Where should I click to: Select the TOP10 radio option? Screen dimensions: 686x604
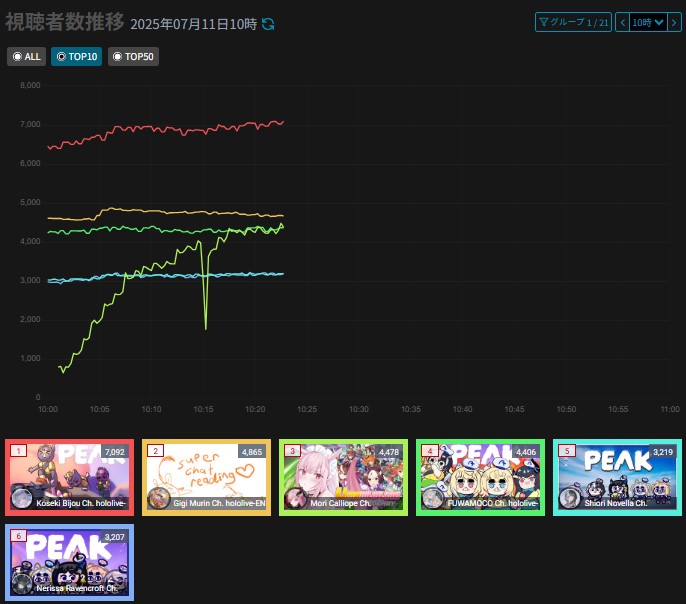77,56
